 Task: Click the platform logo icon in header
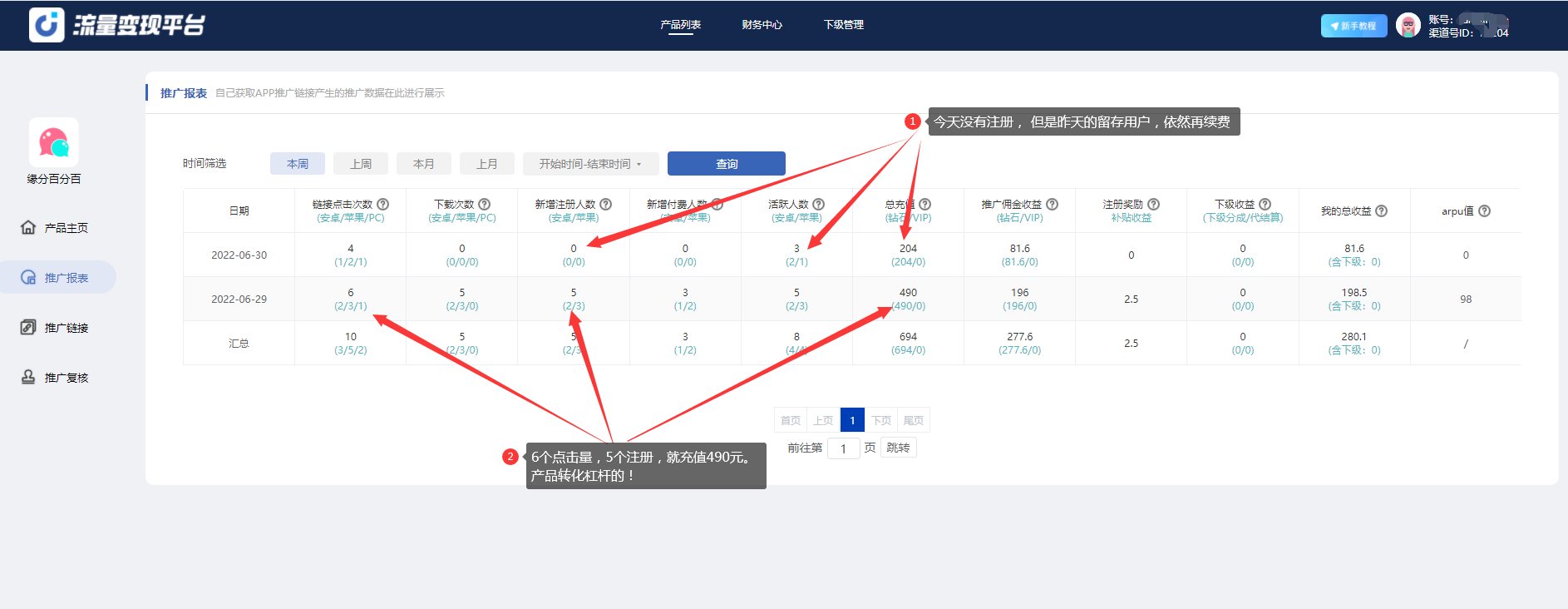(47, 25)
